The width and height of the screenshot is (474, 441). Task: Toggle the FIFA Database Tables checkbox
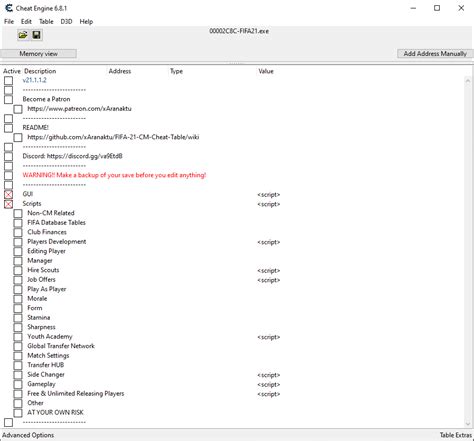[x=18, y=223]
